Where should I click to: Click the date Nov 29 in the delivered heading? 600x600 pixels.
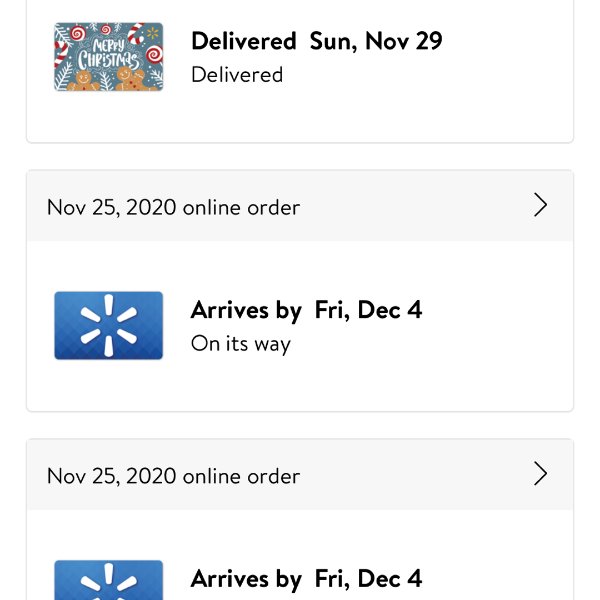pyautogui.click(x=404, y=41)
